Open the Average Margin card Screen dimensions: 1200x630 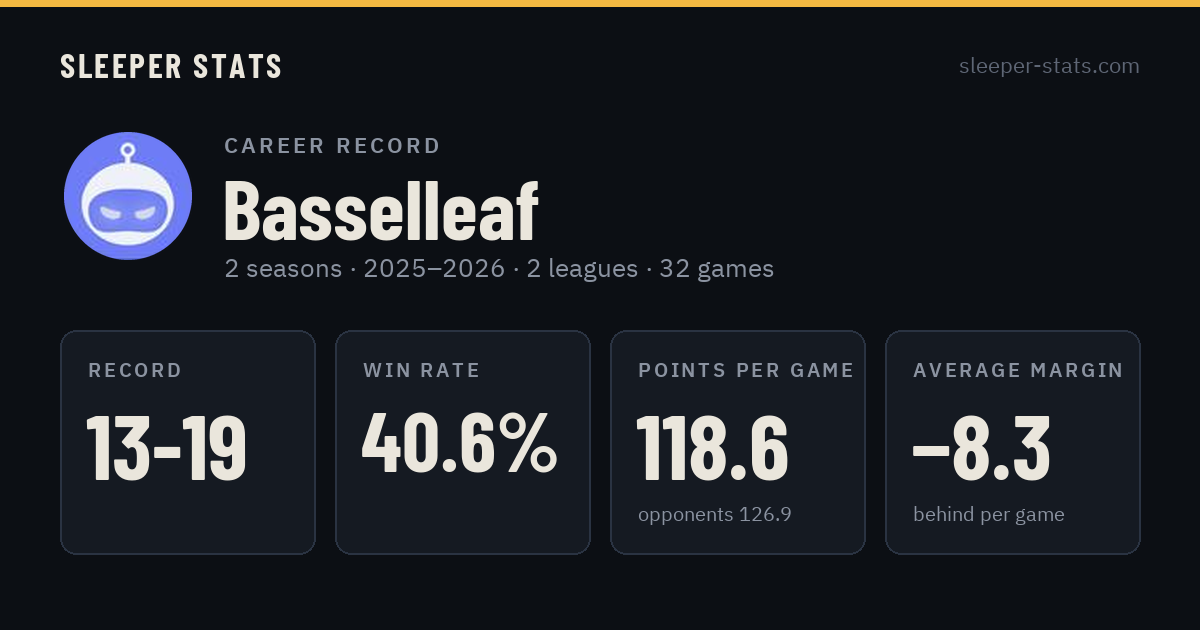point(1013,442)
